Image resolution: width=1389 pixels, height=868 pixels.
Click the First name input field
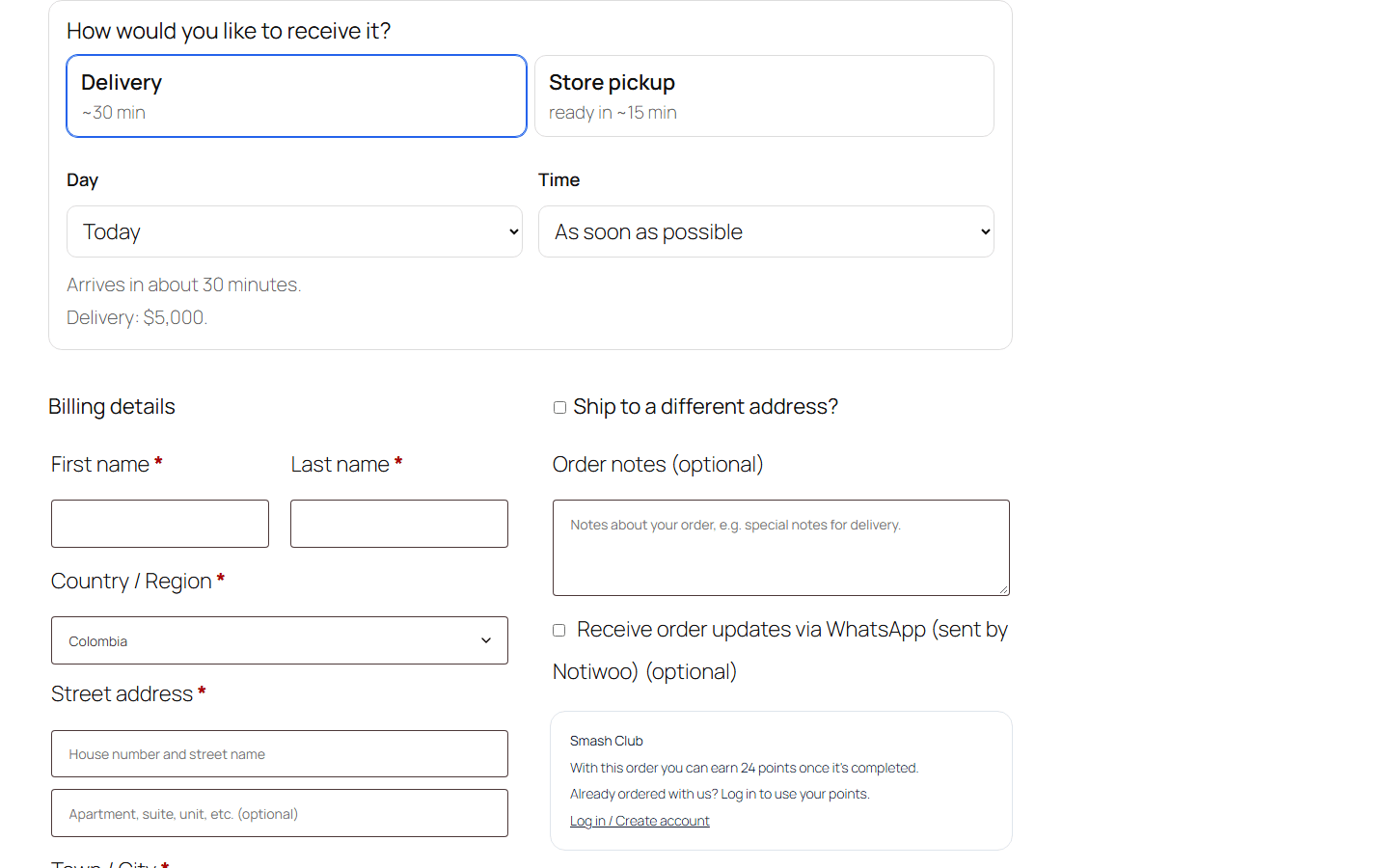coord(160,524)
